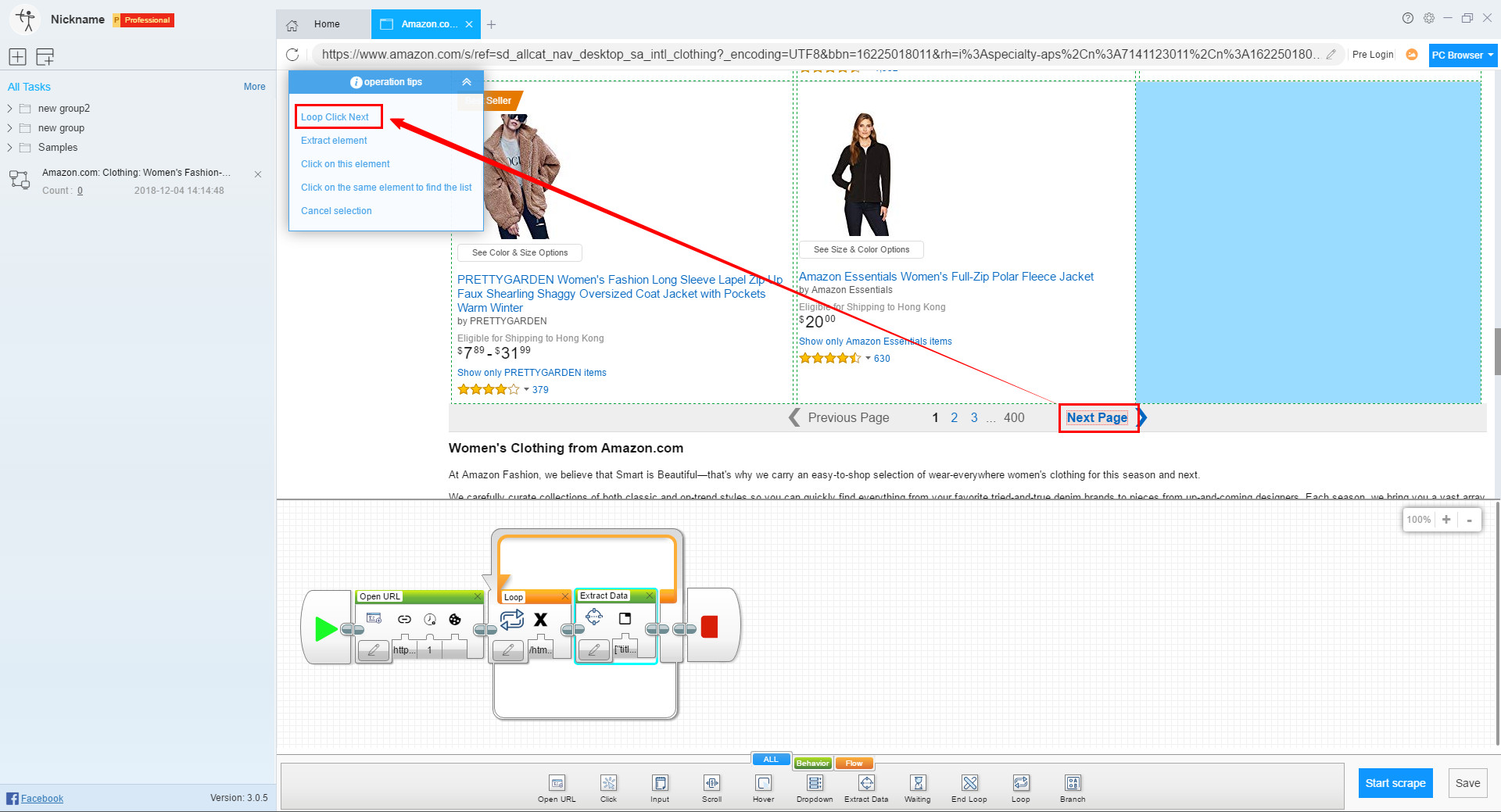Open rating dropdown next to 379 reviews
Screen dimensions: 1501x812
526,389
